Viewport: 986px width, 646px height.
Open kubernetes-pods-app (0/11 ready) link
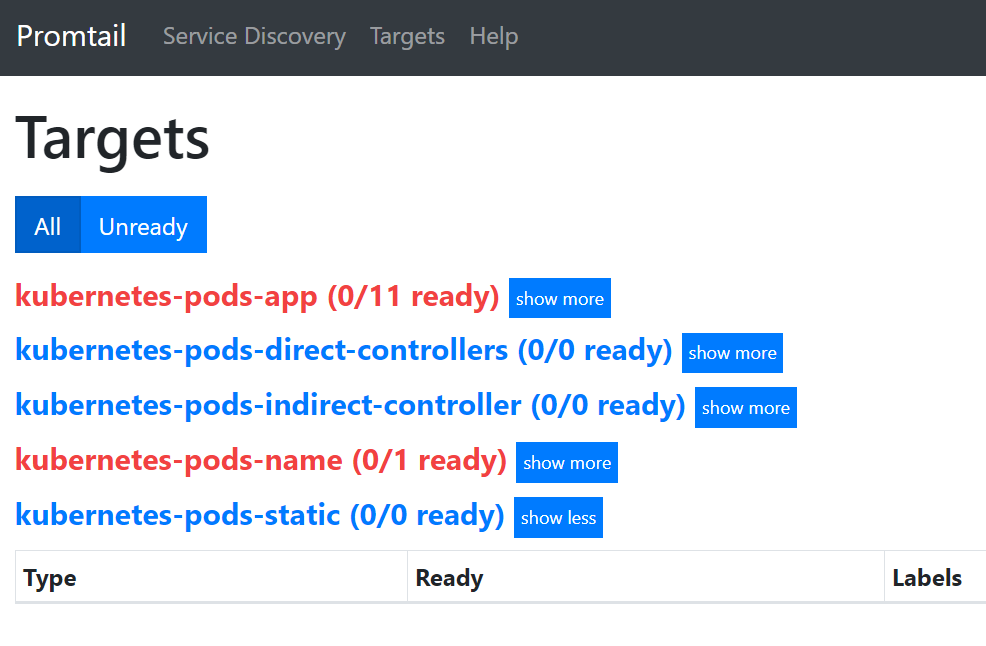point(257,296)
